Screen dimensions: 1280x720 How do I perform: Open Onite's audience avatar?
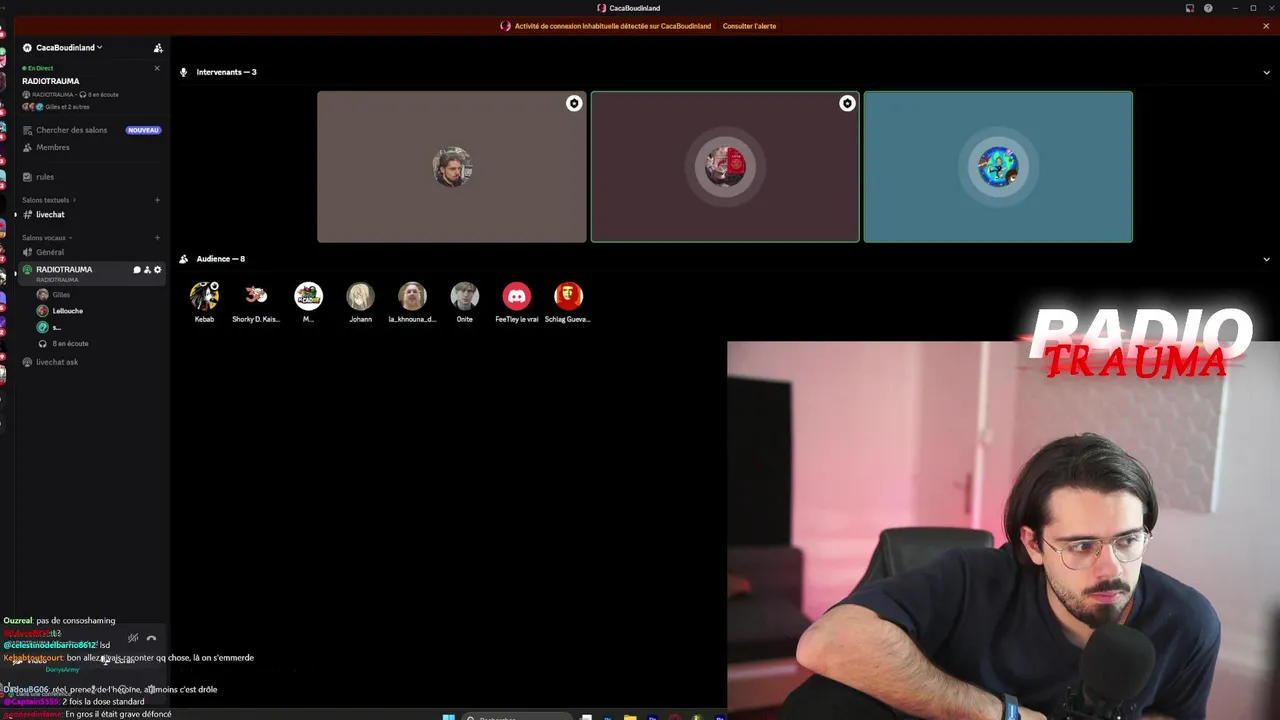pyautogui.click(x=464, y=296)
